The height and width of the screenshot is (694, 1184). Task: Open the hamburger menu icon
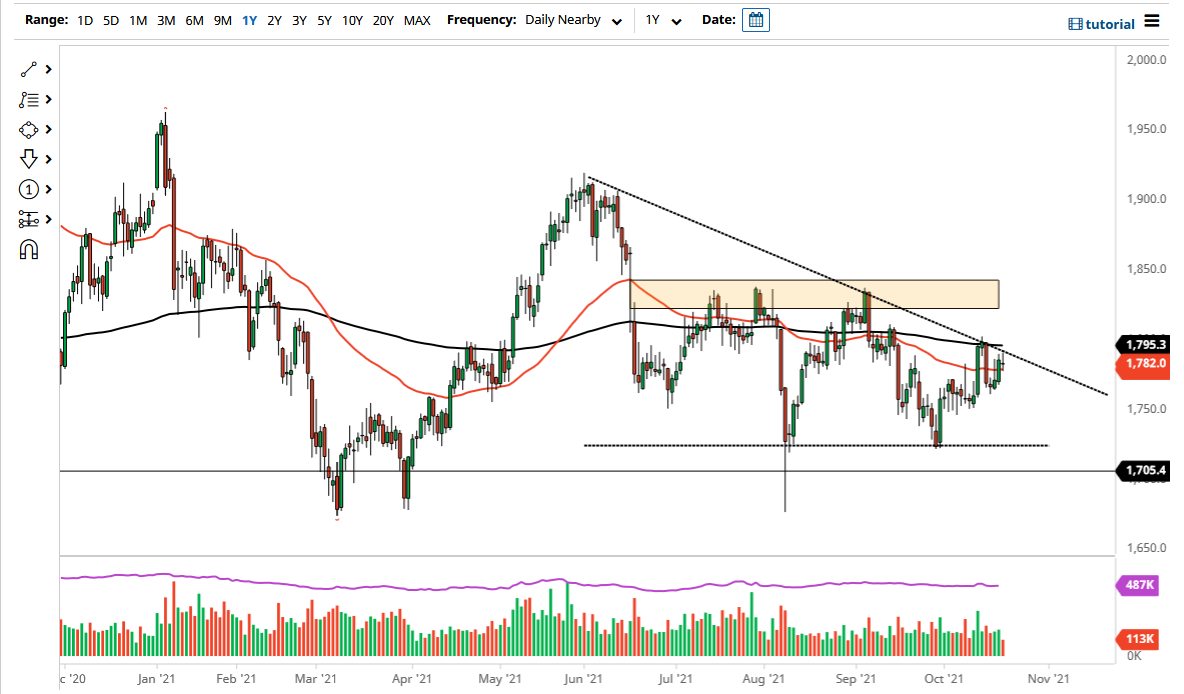pos(1152,21)
